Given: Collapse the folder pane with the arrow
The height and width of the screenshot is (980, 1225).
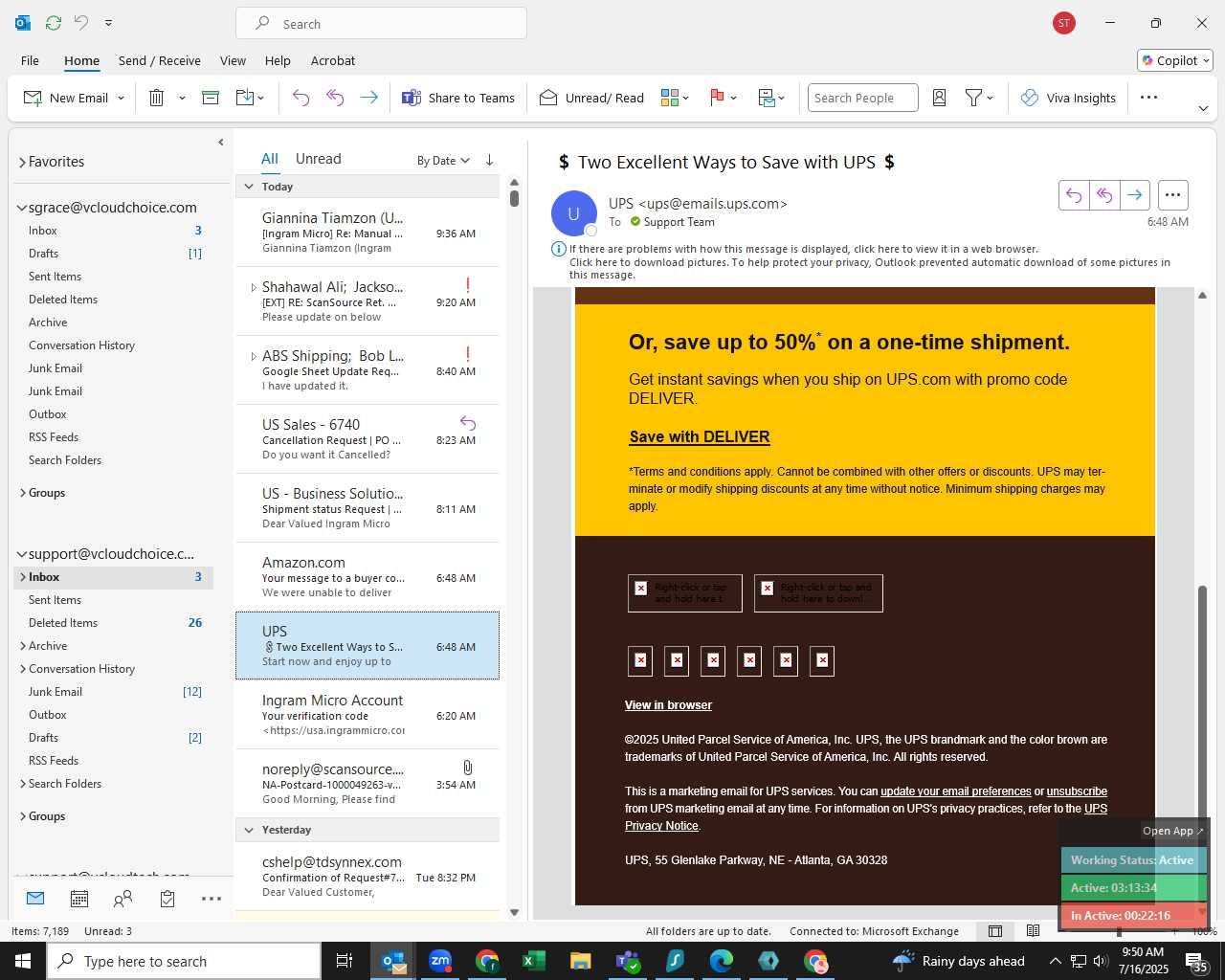Looking at the screenshot, I should pyautogui.click(x=221, y=142).
